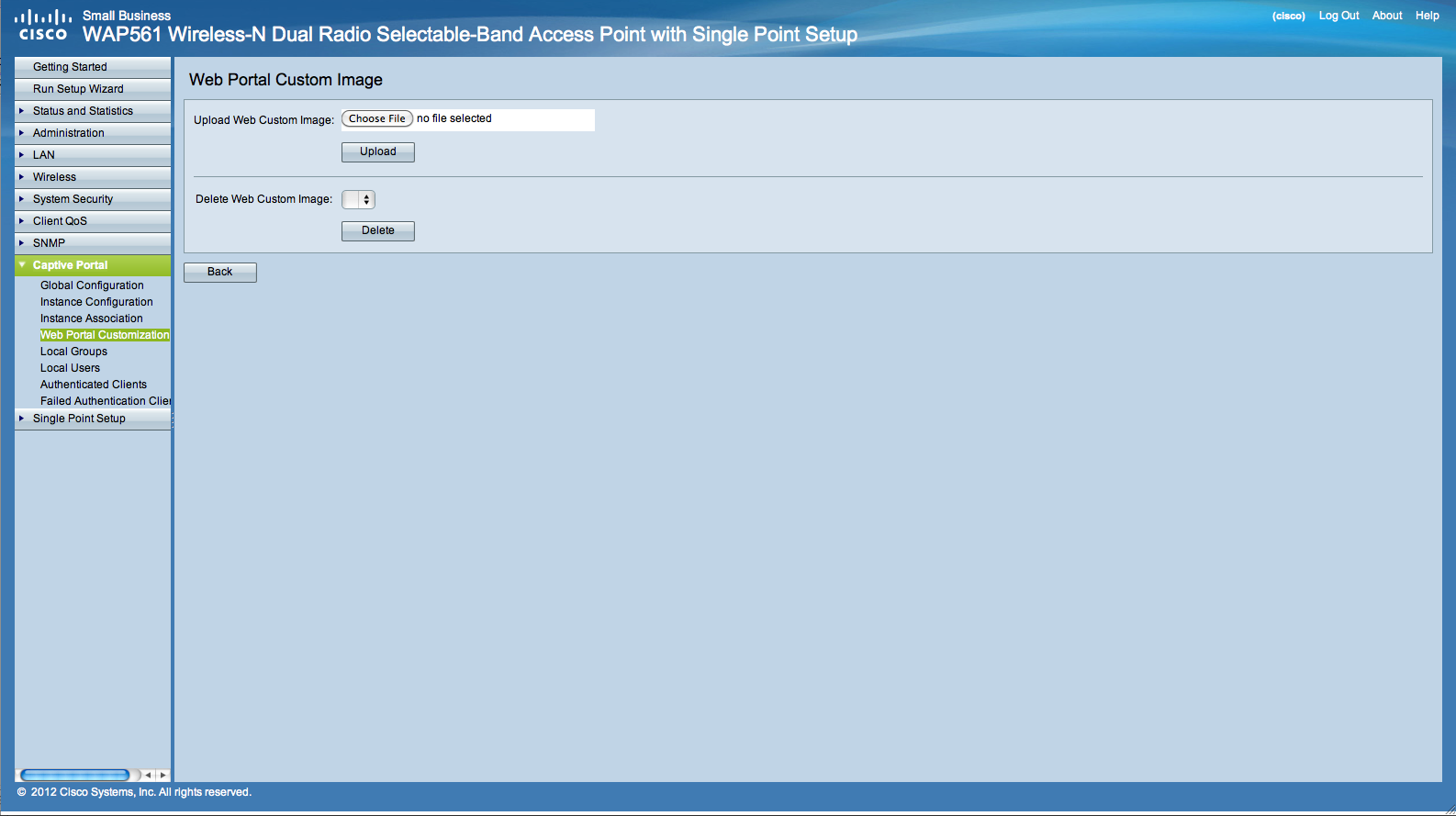This screenshot has width=1456, height=816.
Task: Expand the System Security arrow
Action: 21,198
